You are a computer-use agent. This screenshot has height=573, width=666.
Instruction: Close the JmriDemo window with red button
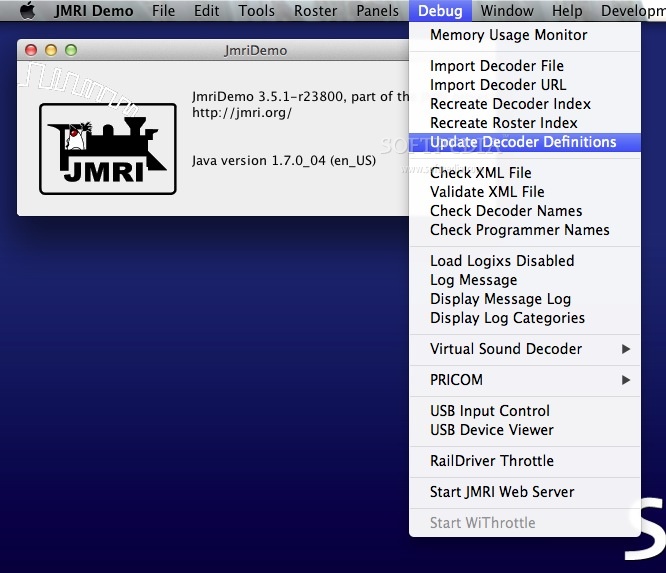pos(31,50)
